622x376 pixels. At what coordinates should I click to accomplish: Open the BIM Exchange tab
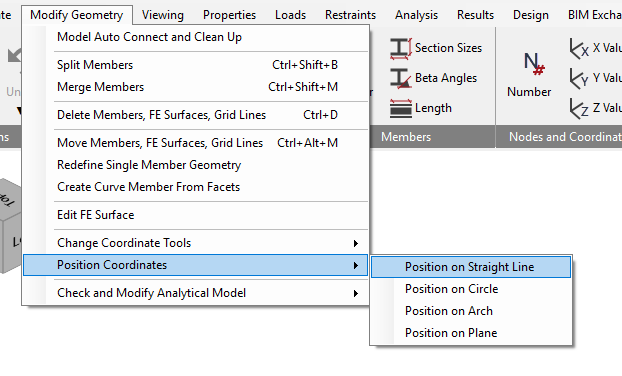pos(594,15)
